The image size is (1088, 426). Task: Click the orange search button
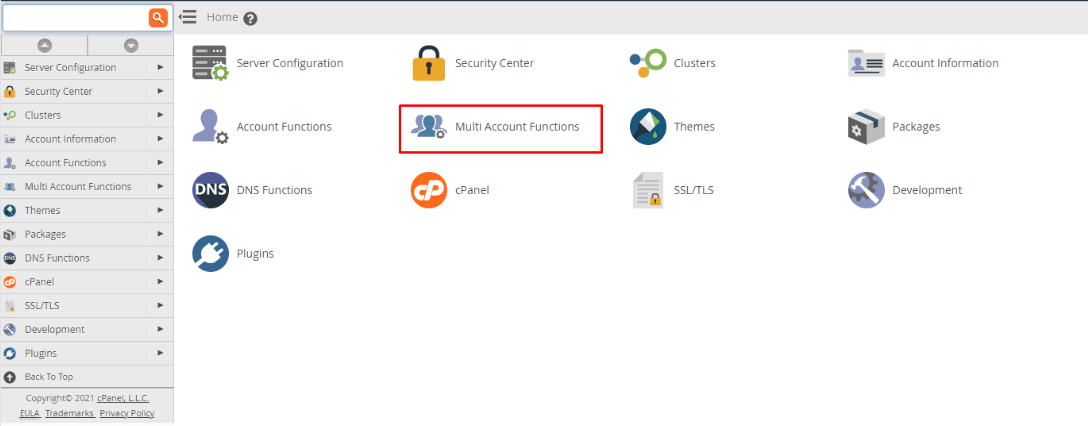(x=158, y=18)
